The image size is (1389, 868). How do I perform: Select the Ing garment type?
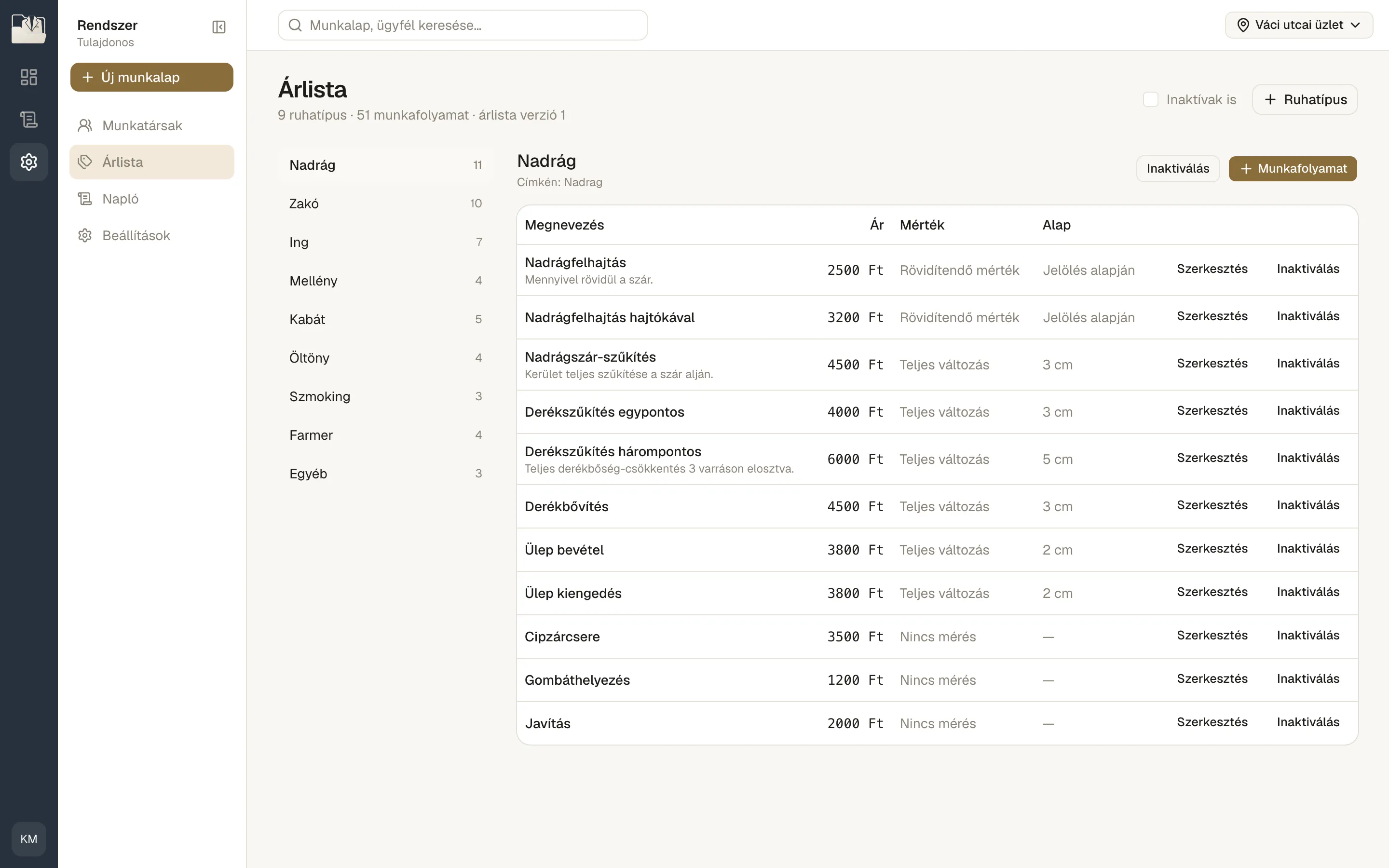pyautogui.click(x=386, y=242)
